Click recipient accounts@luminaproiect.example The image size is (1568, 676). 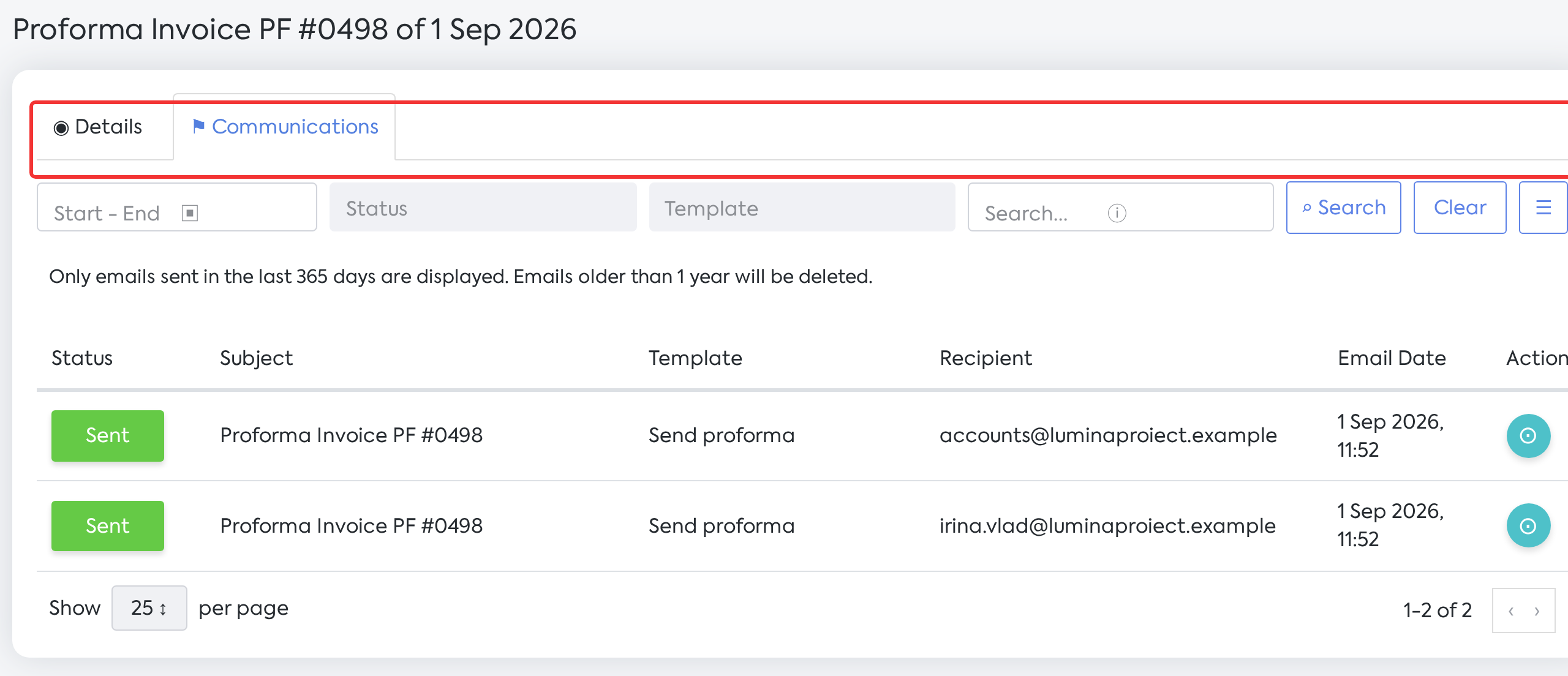pyautogui.click(x=1108, y=435)
